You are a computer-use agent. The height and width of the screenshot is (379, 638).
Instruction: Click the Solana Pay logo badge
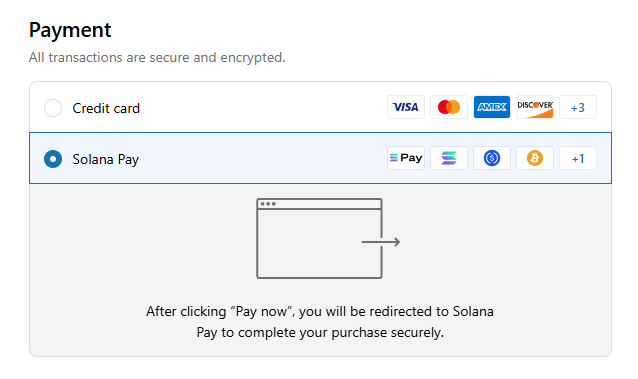pyautogui.click(x=406, y=158)
